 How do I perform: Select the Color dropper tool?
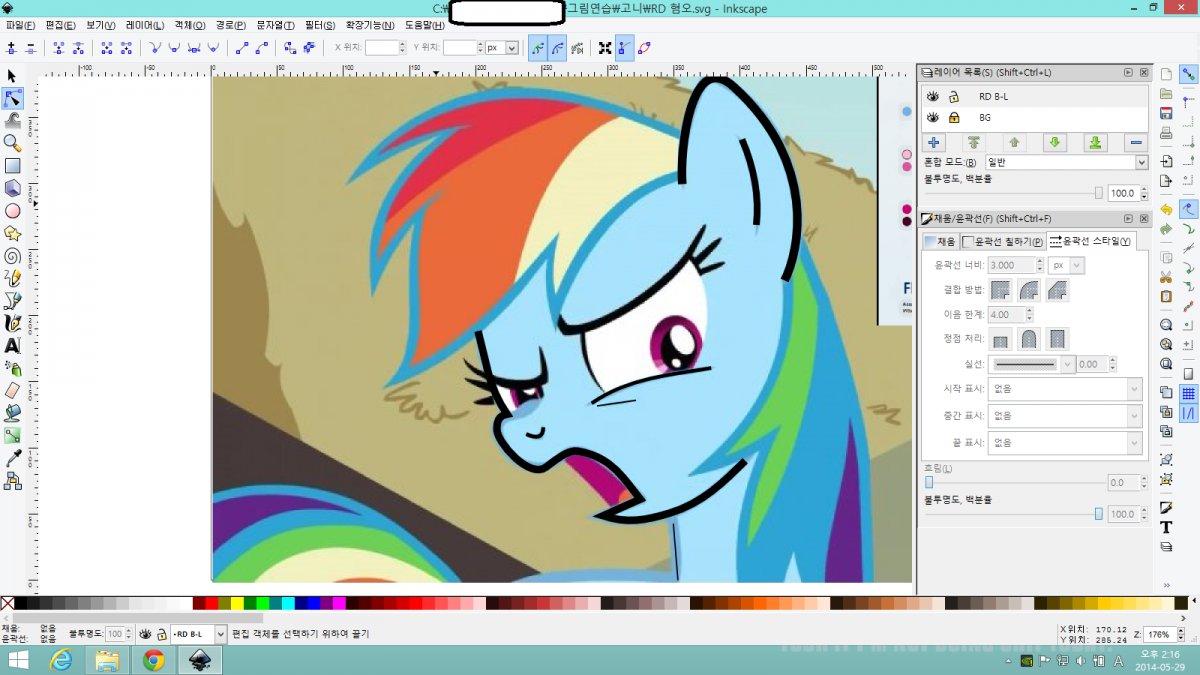(x=12, y=458)
